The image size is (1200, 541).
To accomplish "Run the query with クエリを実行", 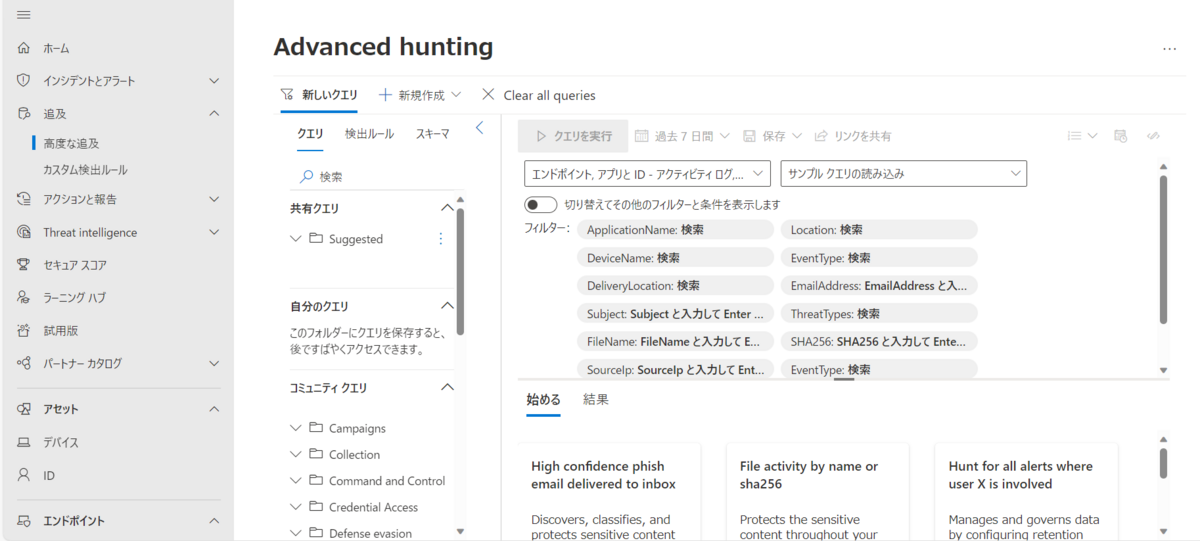I will 573,136.
